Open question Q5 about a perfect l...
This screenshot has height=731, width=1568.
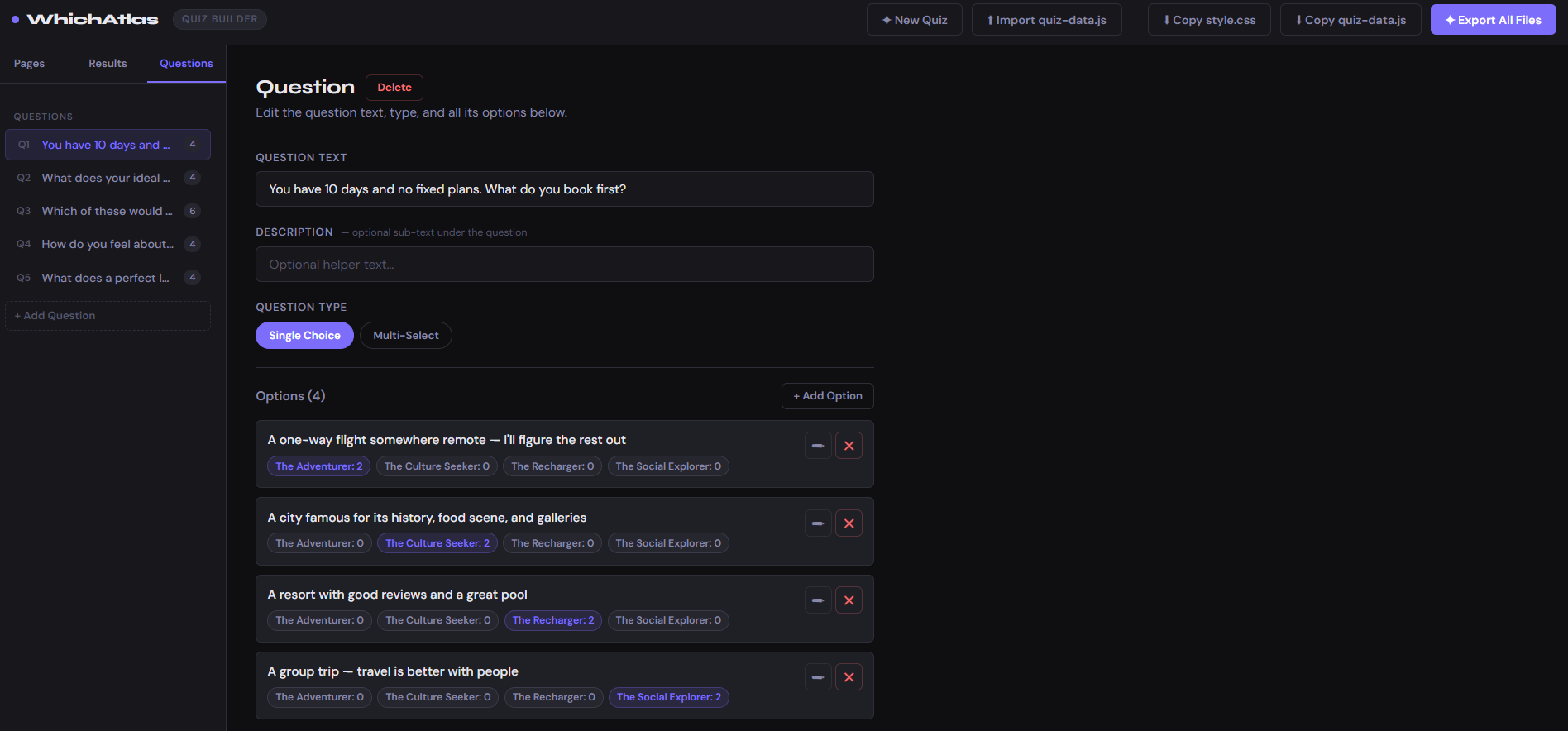[x=108, y=278]
